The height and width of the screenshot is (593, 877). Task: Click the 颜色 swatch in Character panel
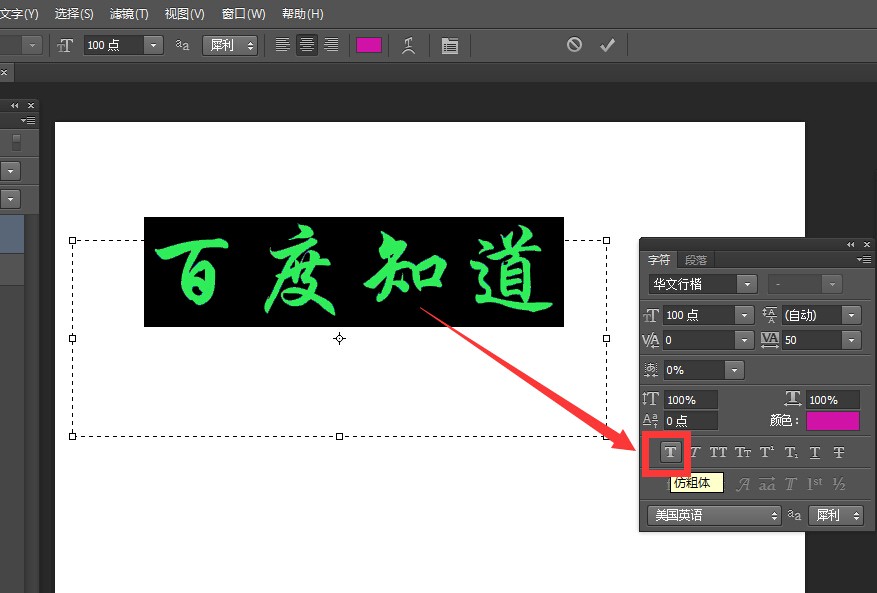click(x=833, y=421)
